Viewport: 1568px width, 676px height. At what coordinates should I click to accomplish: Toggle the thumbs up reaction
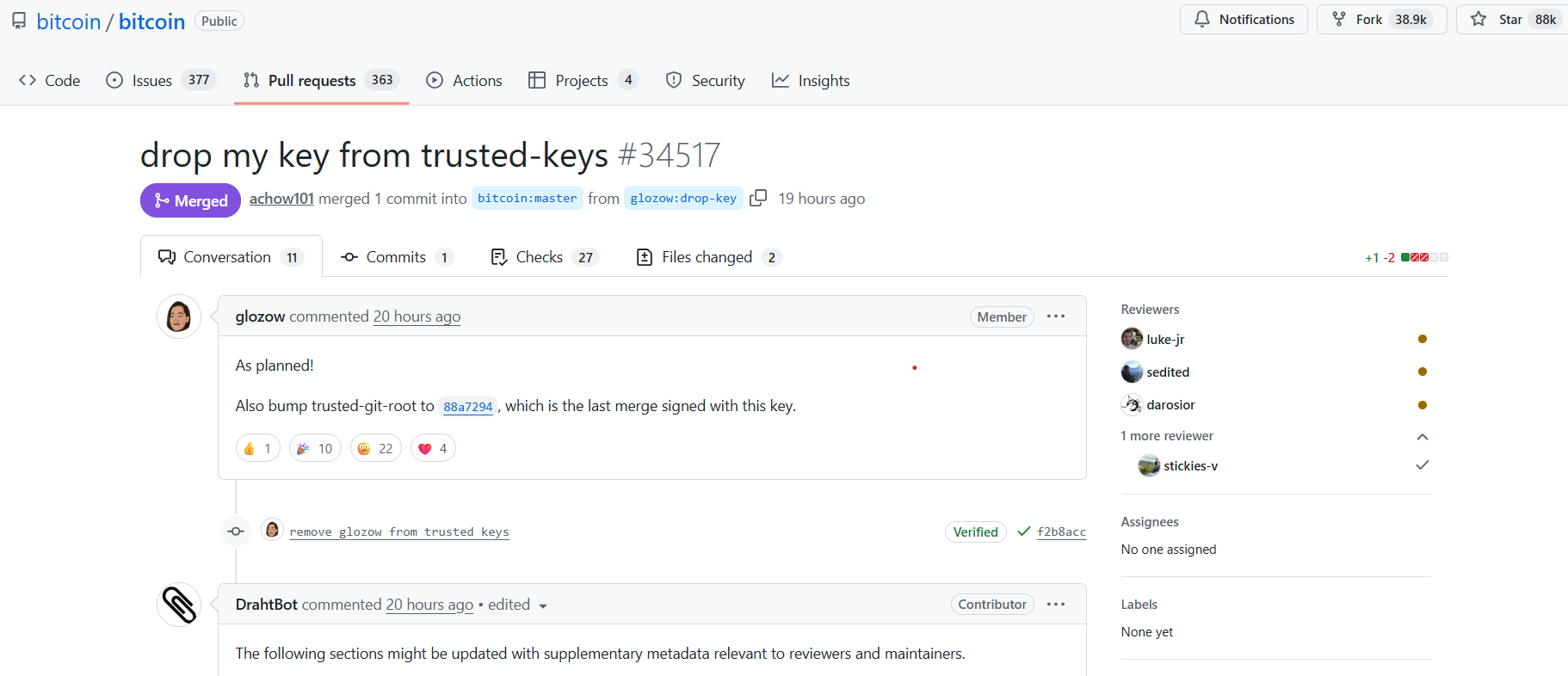click(258, 448)
